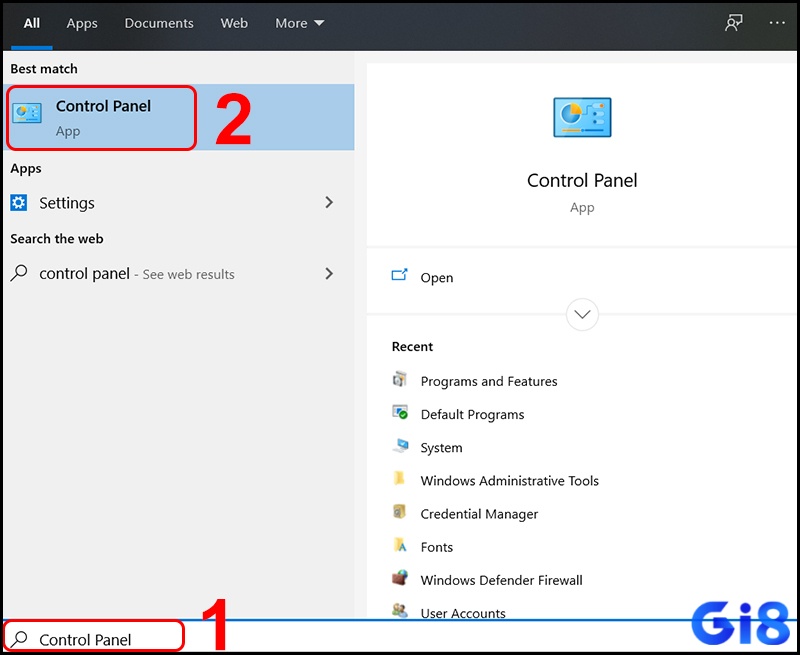Open Credential Manager from Recent
Screen dimensions: 800x655
479,514
